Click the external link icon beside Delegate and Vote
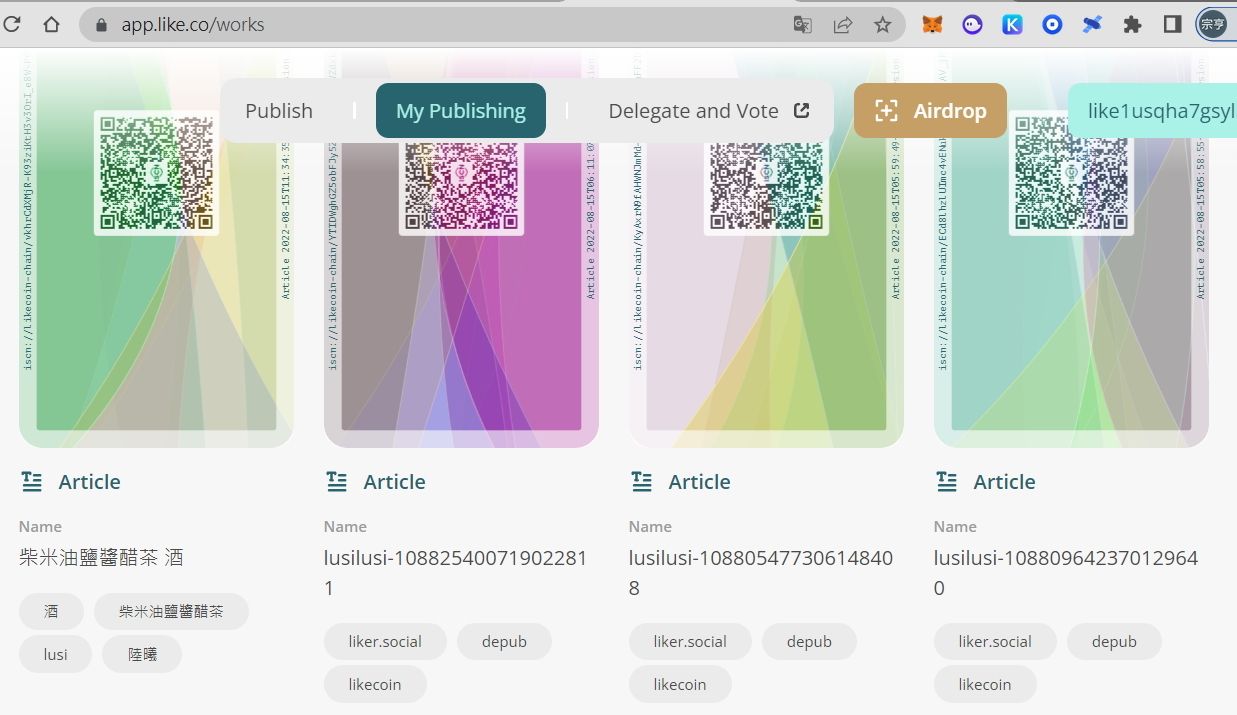The width and height of the screenshot is (1237, 715). click(801, 111)
